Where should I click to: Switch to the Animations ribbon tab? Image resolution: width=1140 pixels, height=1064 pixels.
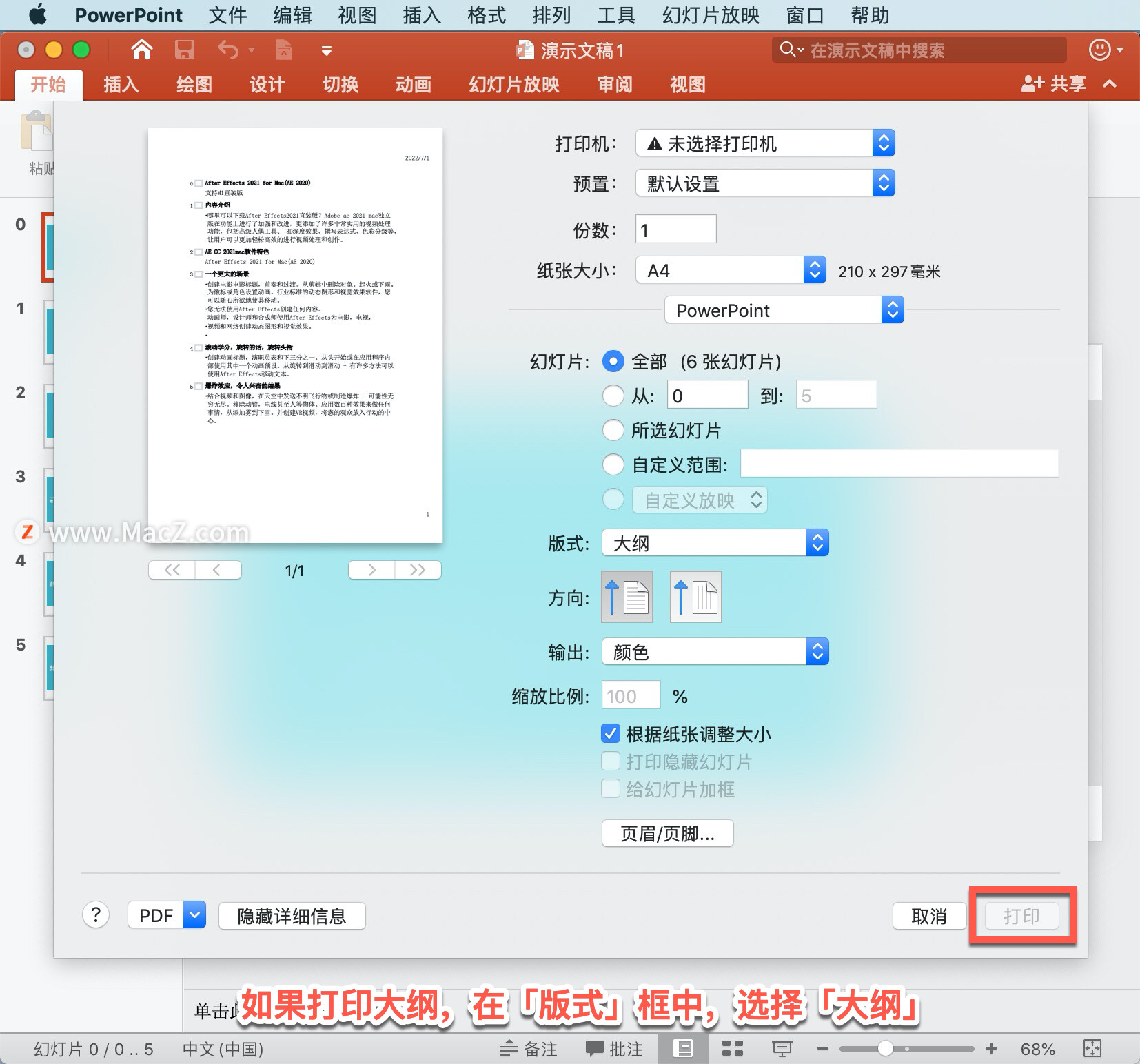(x=414, y=85)
